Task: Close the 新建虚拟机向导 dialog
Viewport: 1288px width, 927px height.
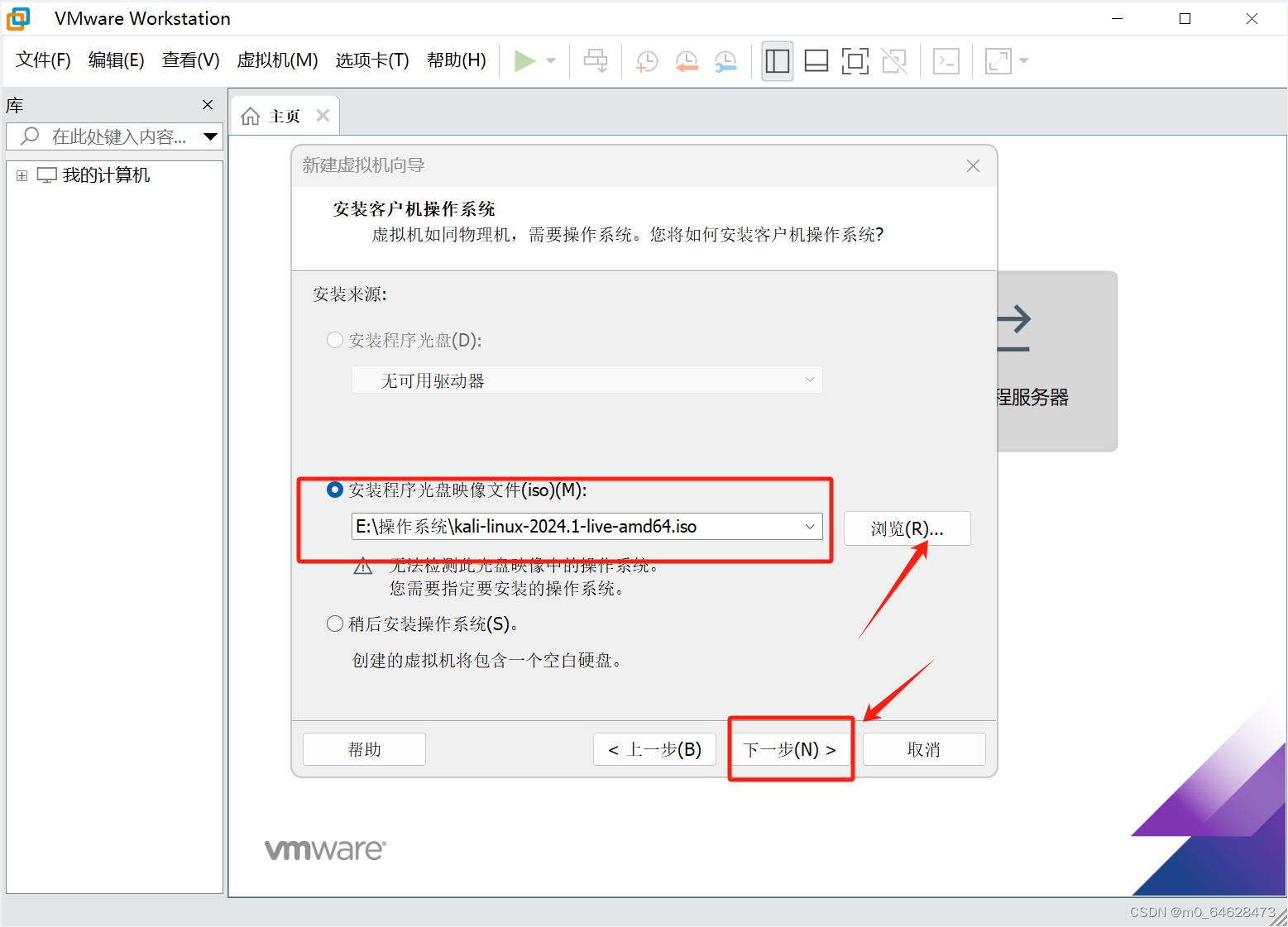Action: (973, 166)
